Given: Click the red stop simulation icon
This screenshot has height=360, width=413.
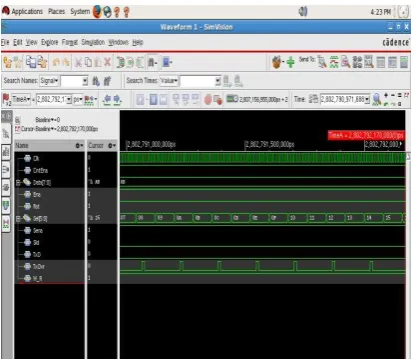Looking at the screenshot, I should 208,99.
